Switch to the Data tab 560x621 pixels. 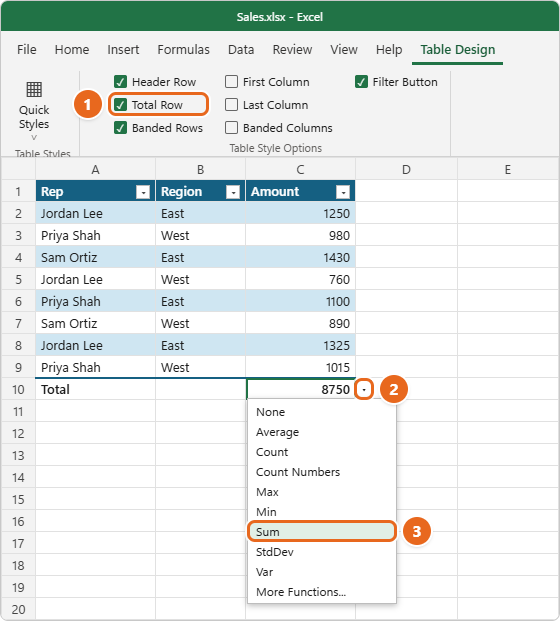[x=241, y=50]
